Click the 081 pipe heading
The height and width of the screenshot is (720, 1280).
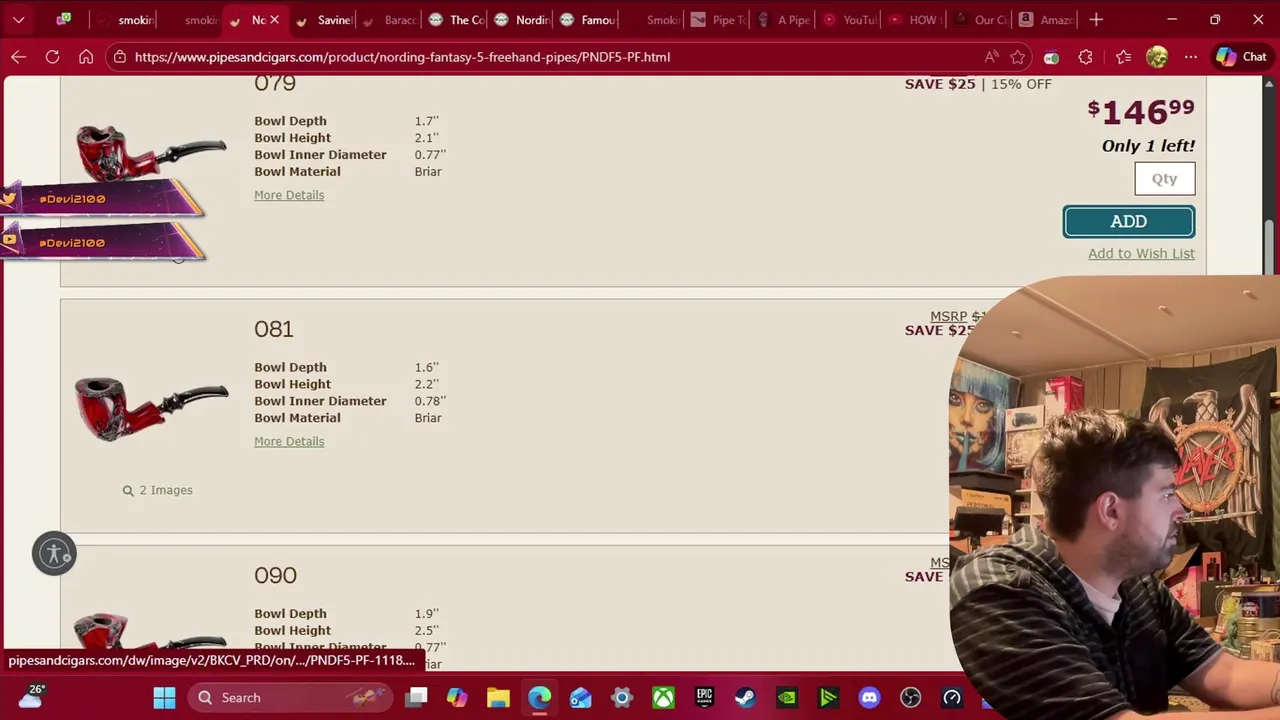[273, 329]
